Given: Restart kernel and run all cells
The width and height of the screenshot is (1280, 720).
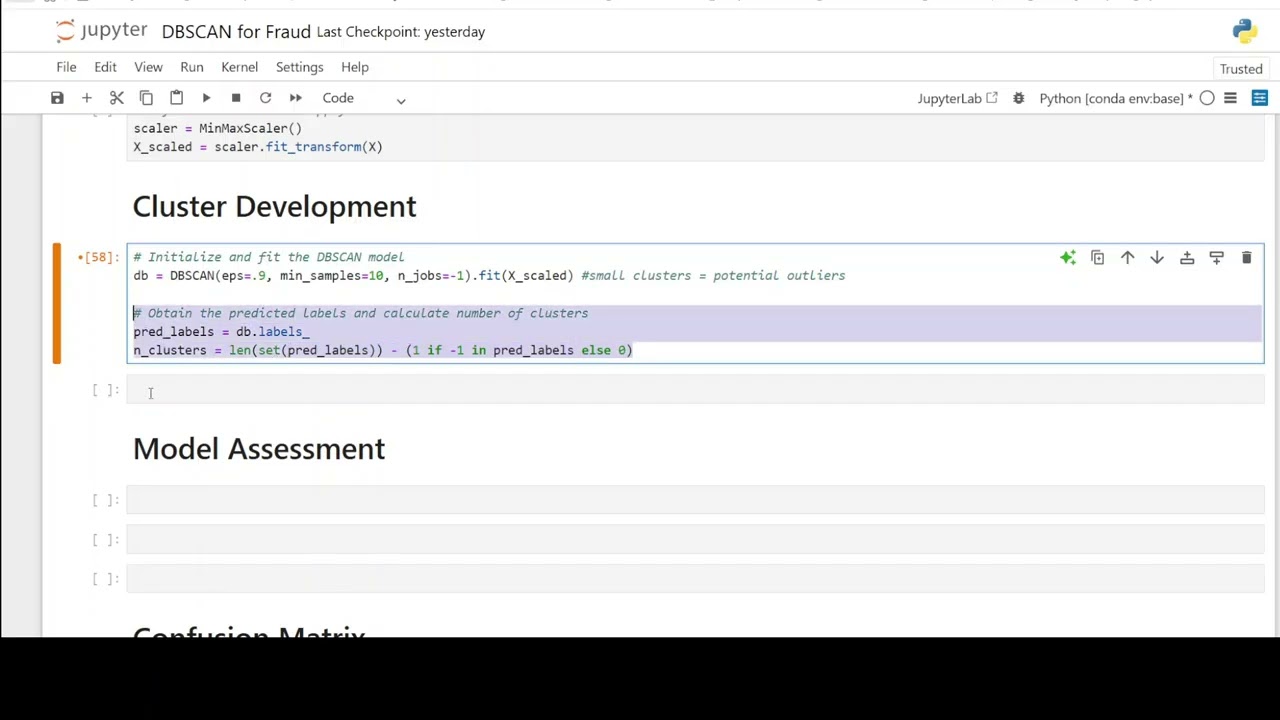Looking at the screenshot, I should [x=296, y=98].
